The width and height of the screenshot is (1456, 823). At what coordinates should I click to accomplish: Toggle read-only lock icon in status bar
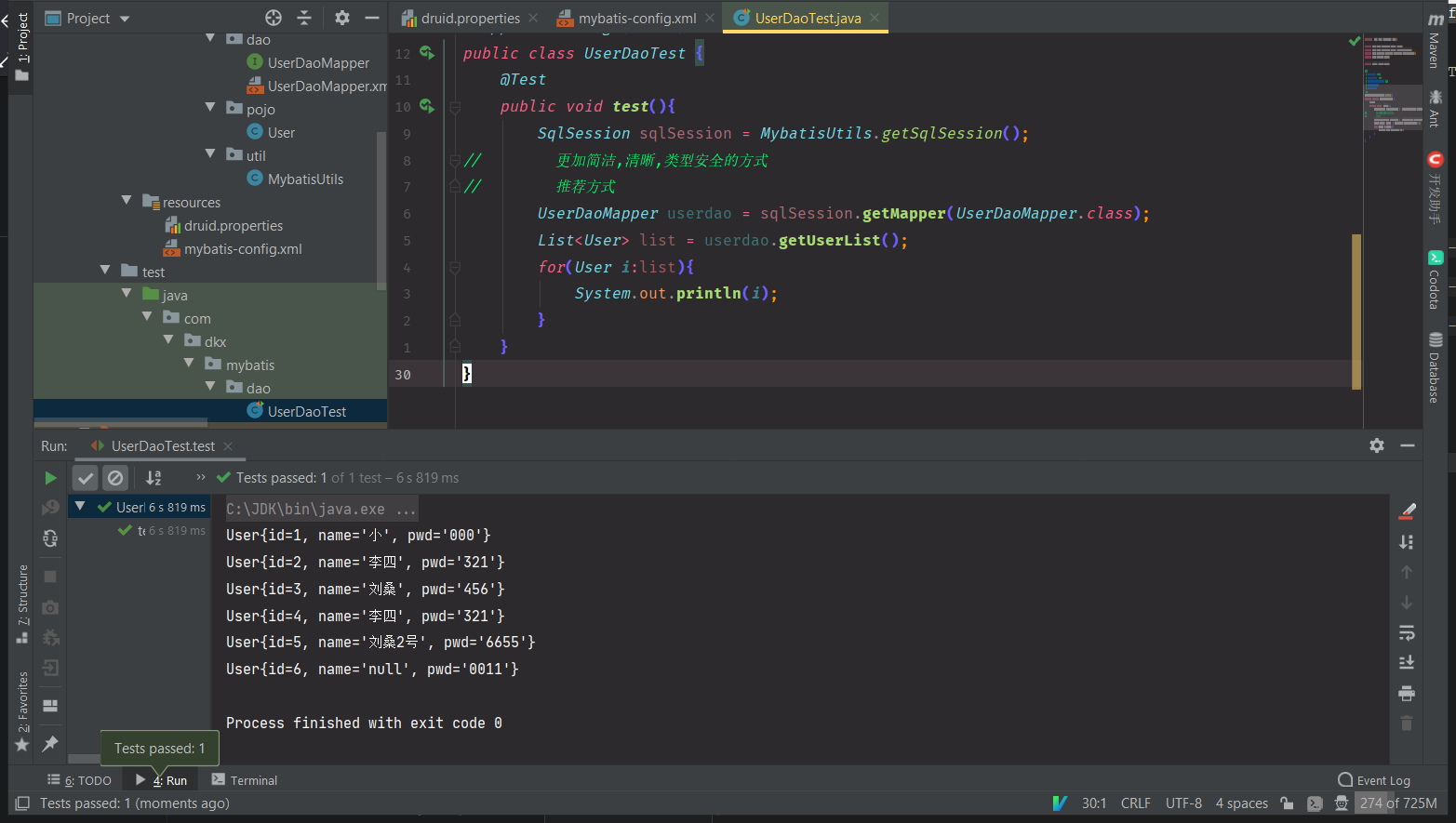pos(1287,803)
